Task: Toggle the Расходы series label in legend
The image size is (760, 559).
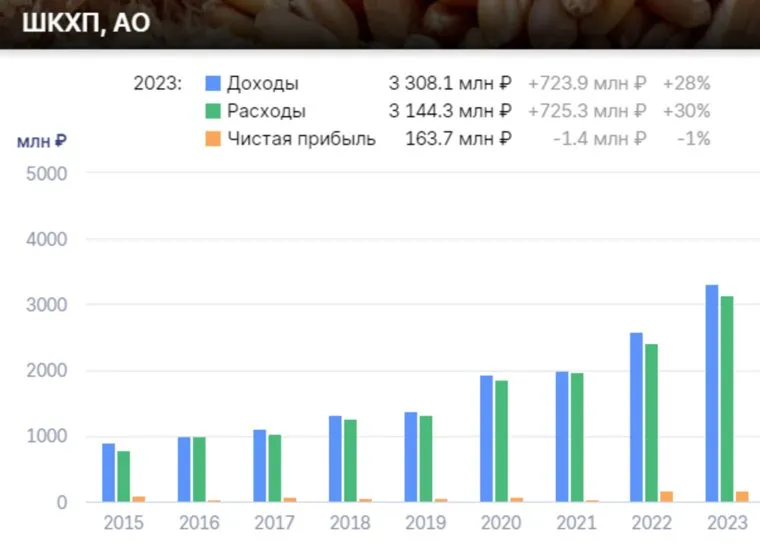Action: [x=266, y=112]
